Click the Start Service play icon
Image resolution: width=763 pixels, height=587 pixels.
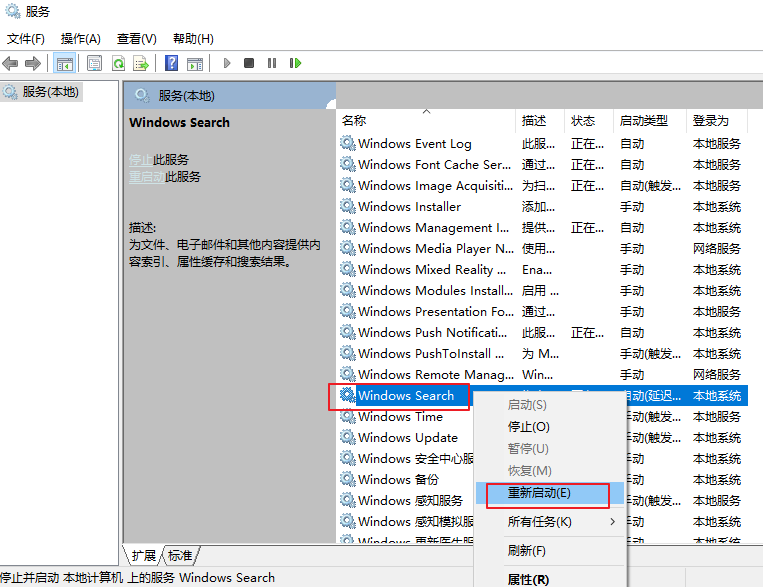(227, 63)
